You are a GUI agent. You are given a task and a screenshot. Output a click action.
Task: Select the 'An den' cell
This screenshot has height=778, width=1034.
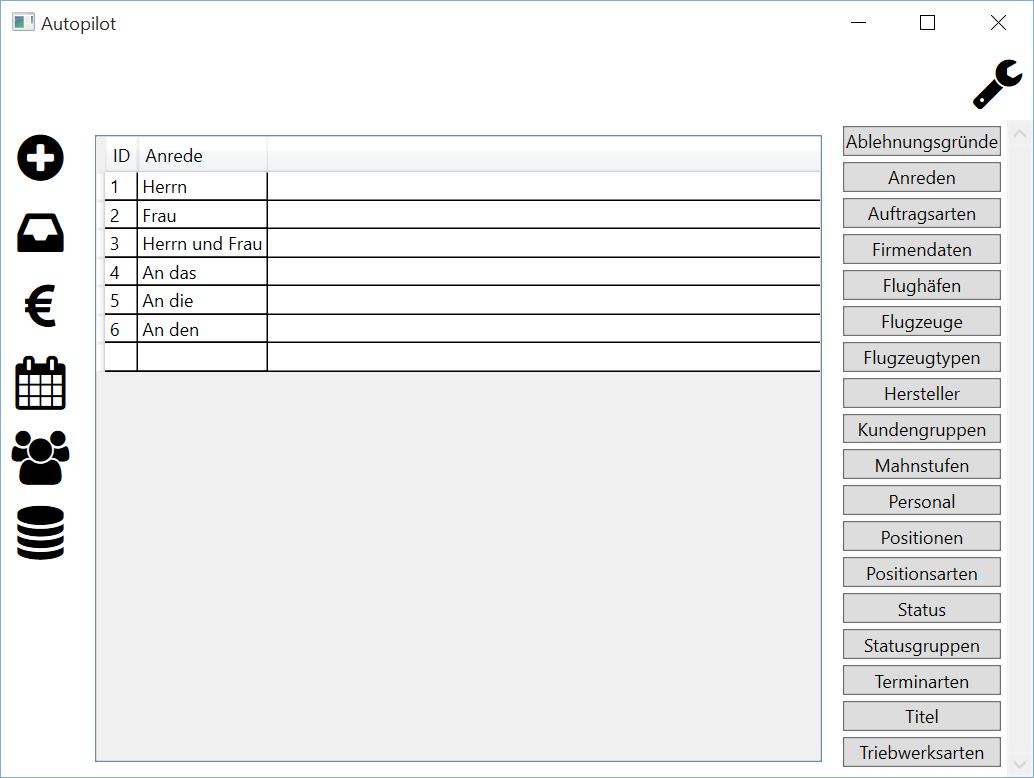202,329
